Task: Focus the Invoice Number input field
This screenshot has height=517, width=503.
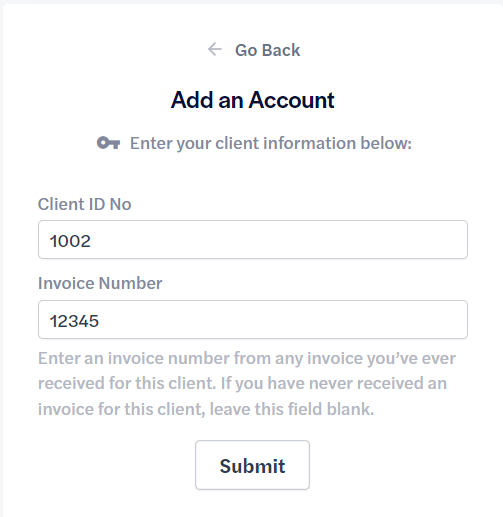Action: 253,319
